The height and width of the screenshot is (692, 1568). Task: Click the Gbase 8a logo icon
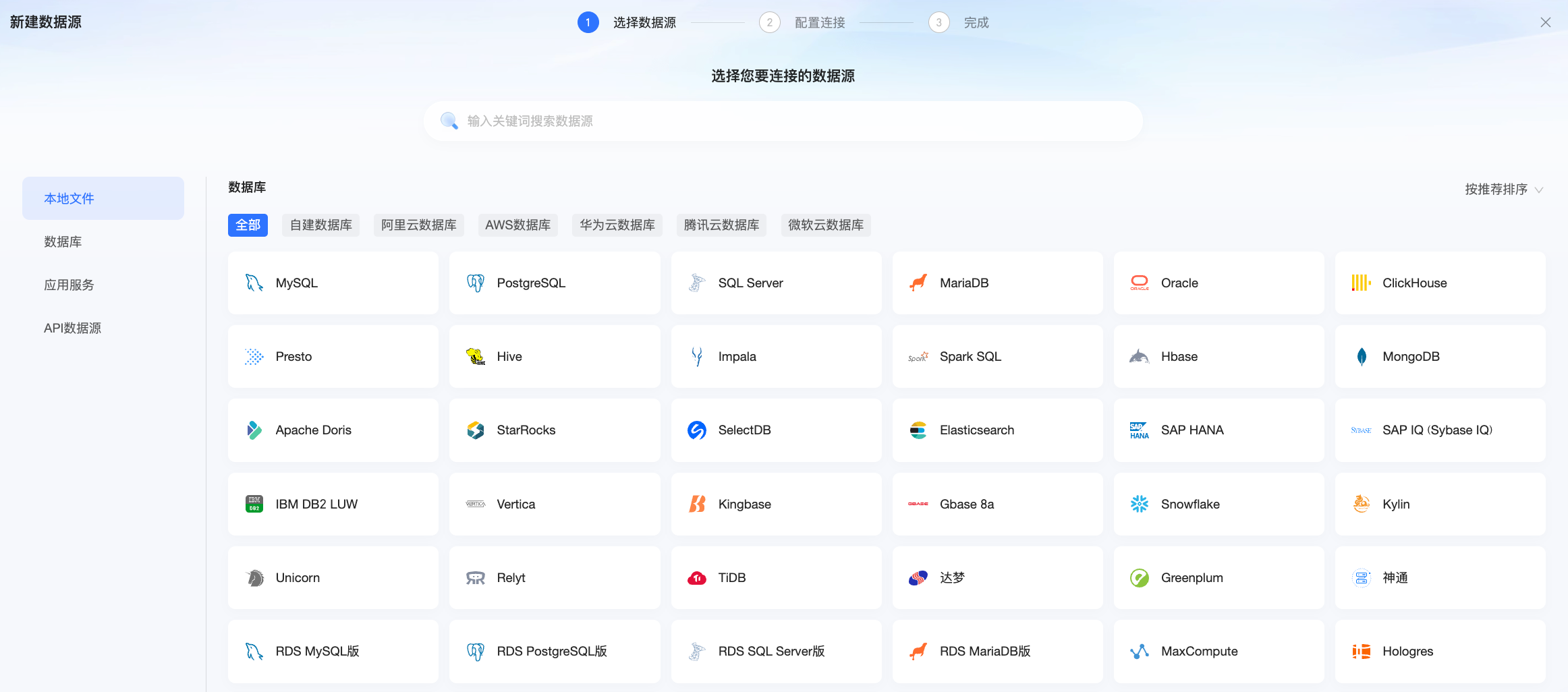[918, 504]
